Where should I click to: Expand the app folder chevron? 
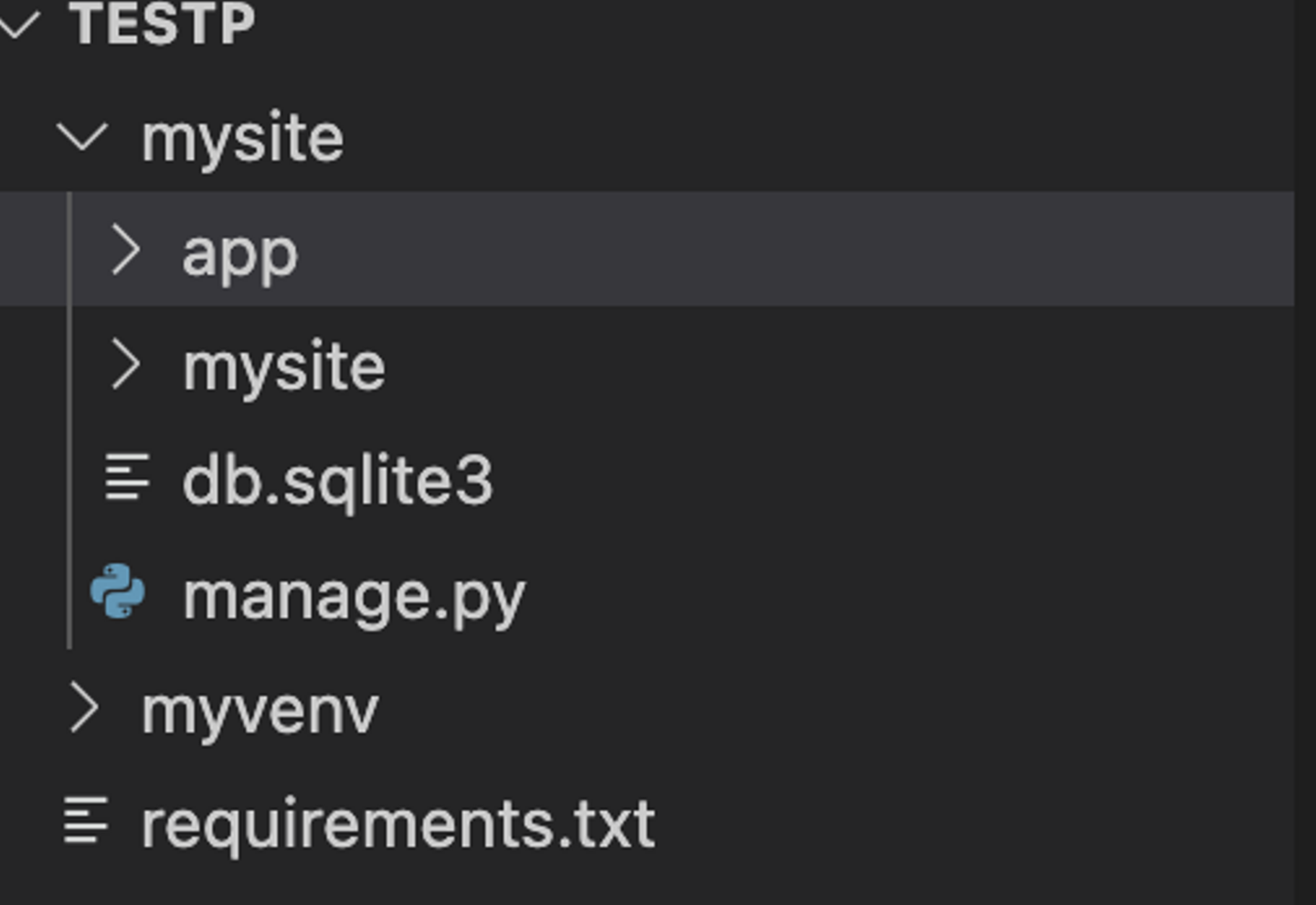[125, 251]
